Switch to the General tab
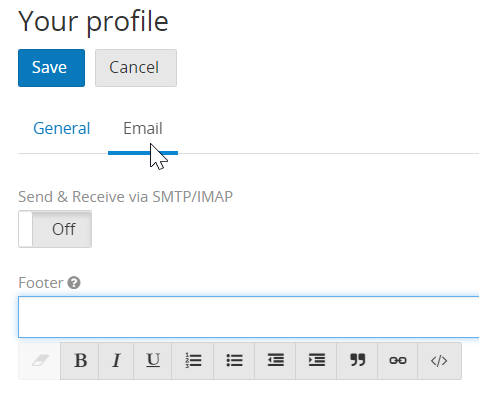The width and height of the screenshot is (479, 405). click(x=62, y=128)
